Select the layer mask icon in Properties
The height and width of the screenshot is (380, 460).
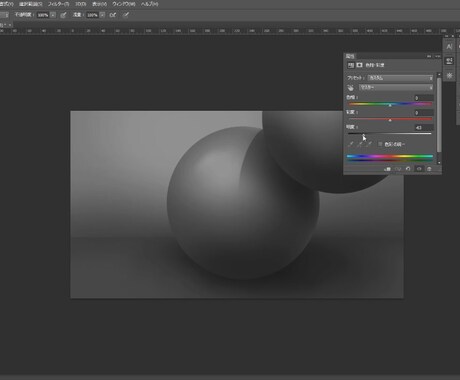(x=359, y=65)
